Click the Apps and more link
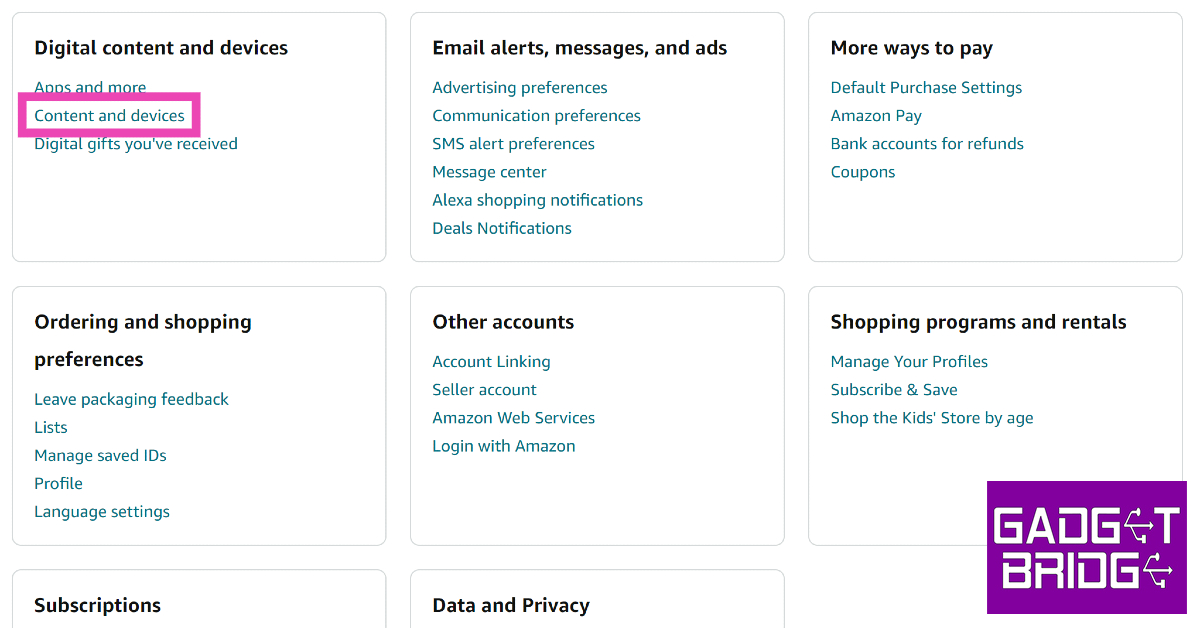Screen dimensions: 1200x628 tap(90, 88)
